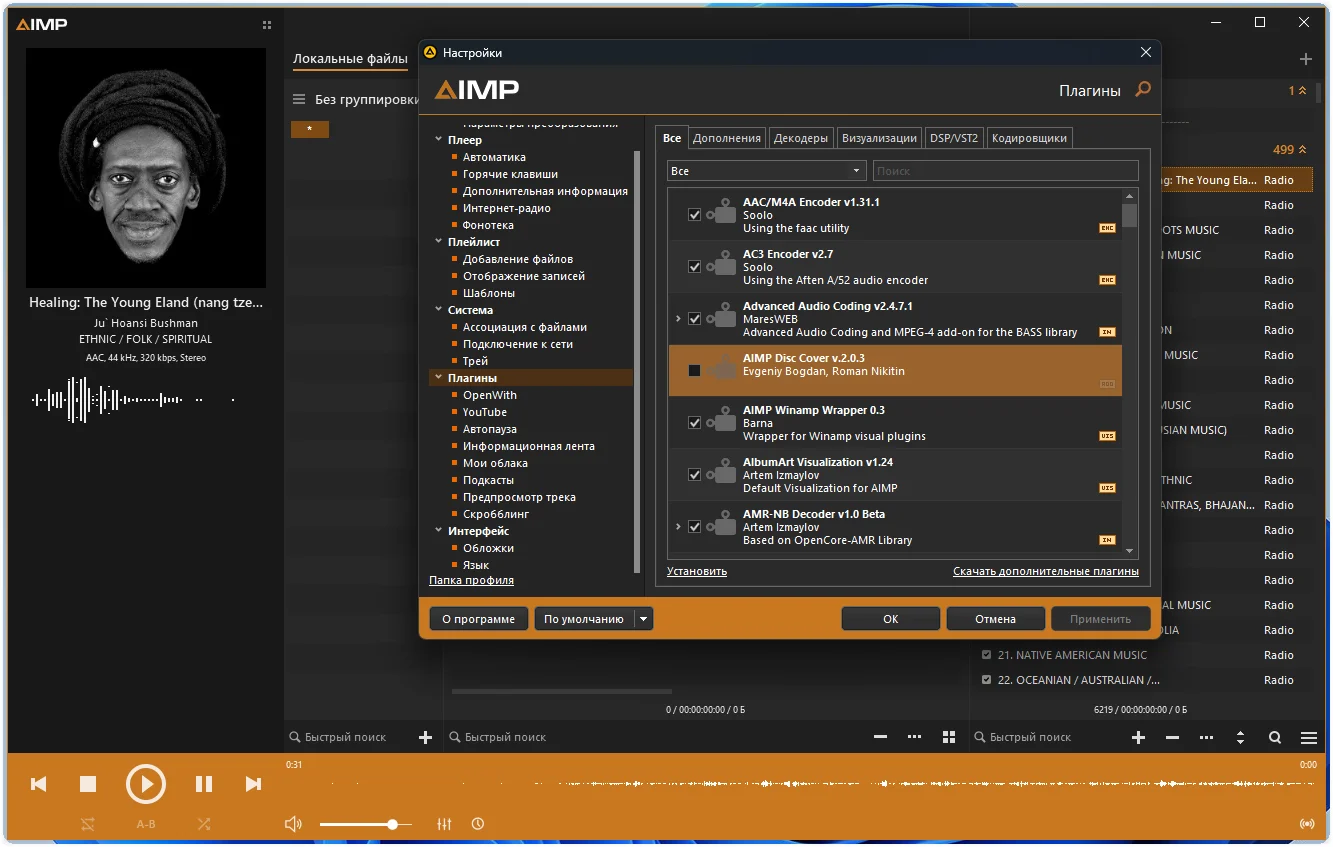Skip to next track icon
Image resolution: width=1333 pixels, height=847 pixels.
253,784
